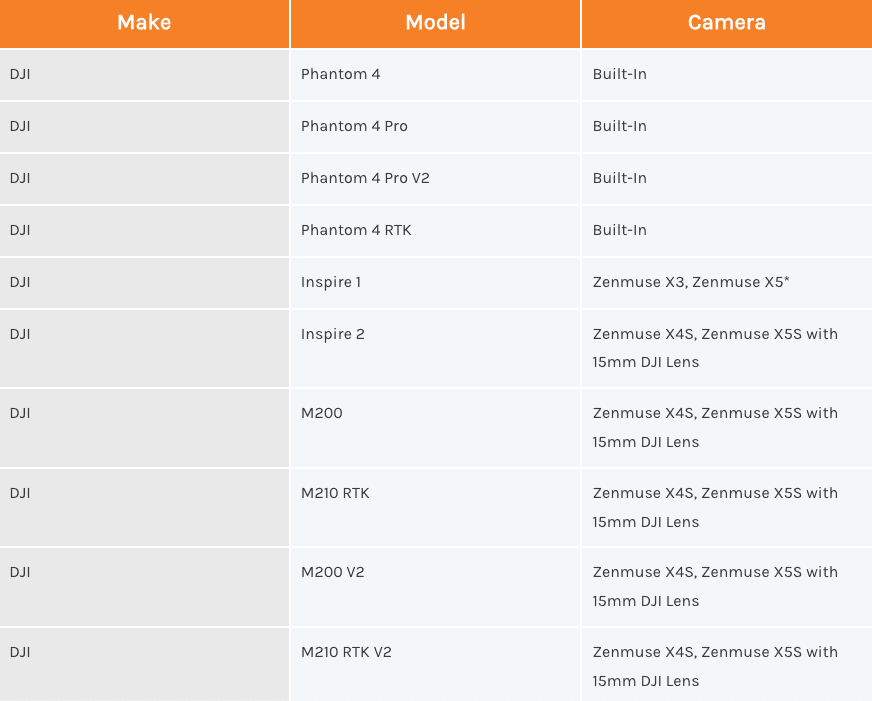Click DJI make in Phantom 4 Pro row

click(x=144, y=127)
